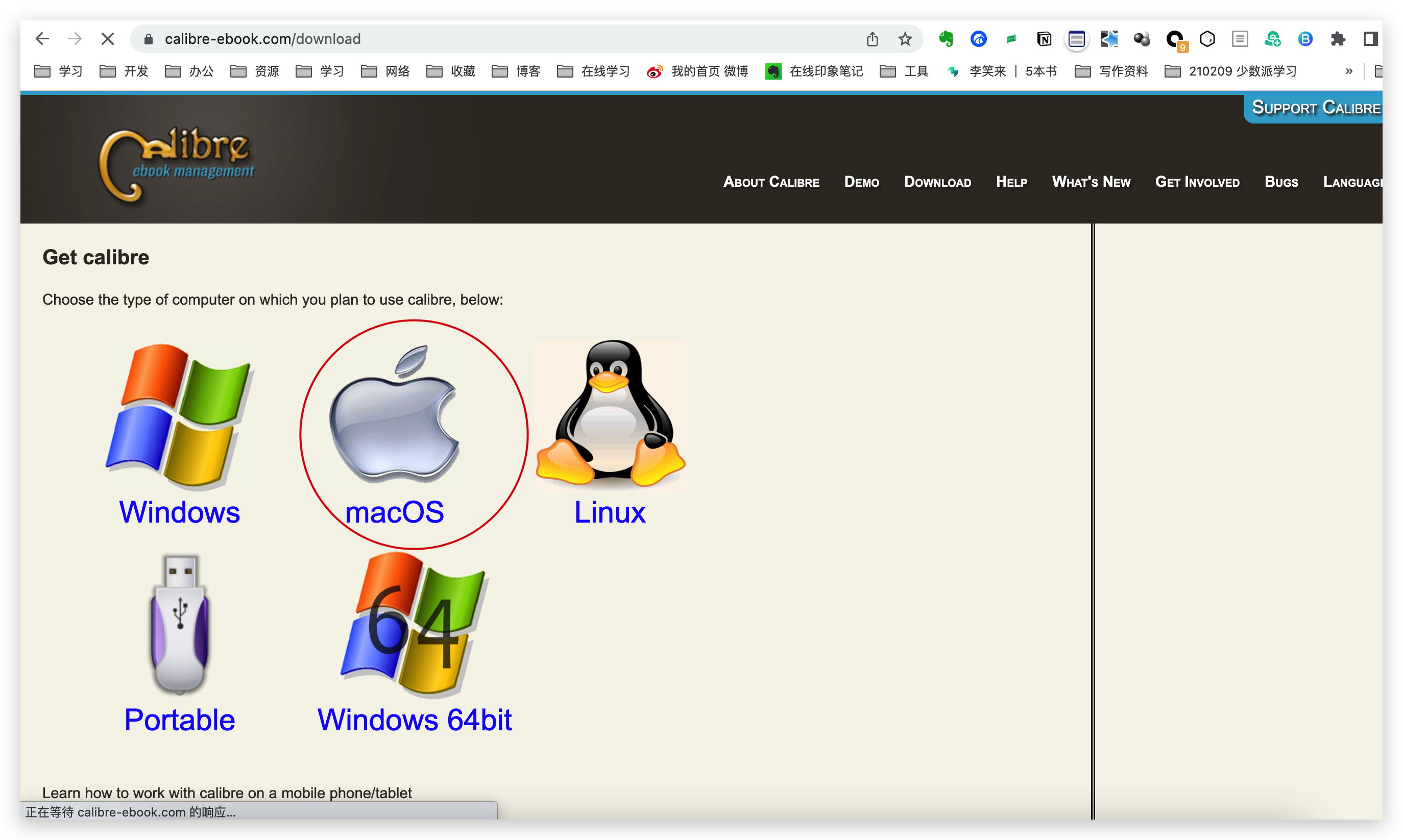Screen dimensions: 1403x840
Task: Click the Windows 64bit text link
Action: (415, 720)
